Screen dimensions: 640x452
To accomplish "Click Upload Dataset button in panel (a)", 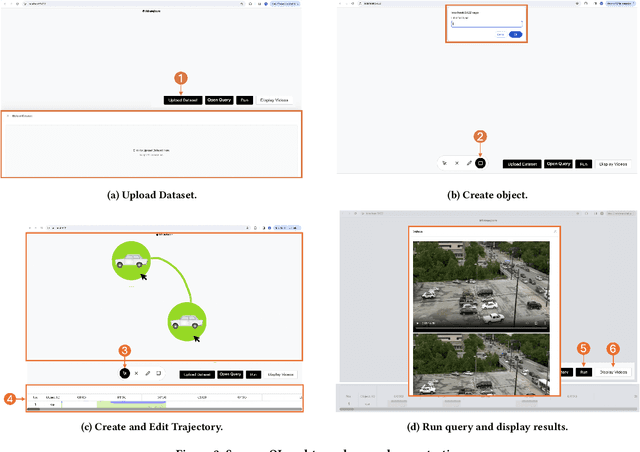I will point(182,101).
